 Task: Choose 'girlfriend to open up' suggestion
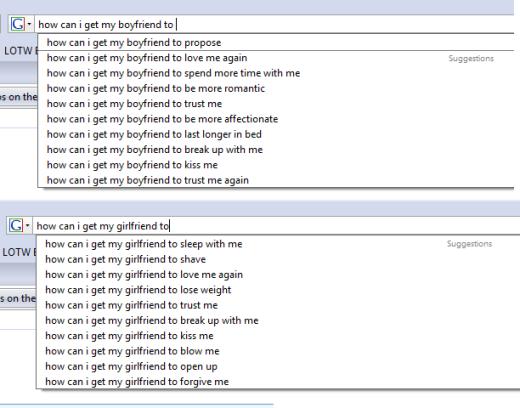click(x=278, y=366)
